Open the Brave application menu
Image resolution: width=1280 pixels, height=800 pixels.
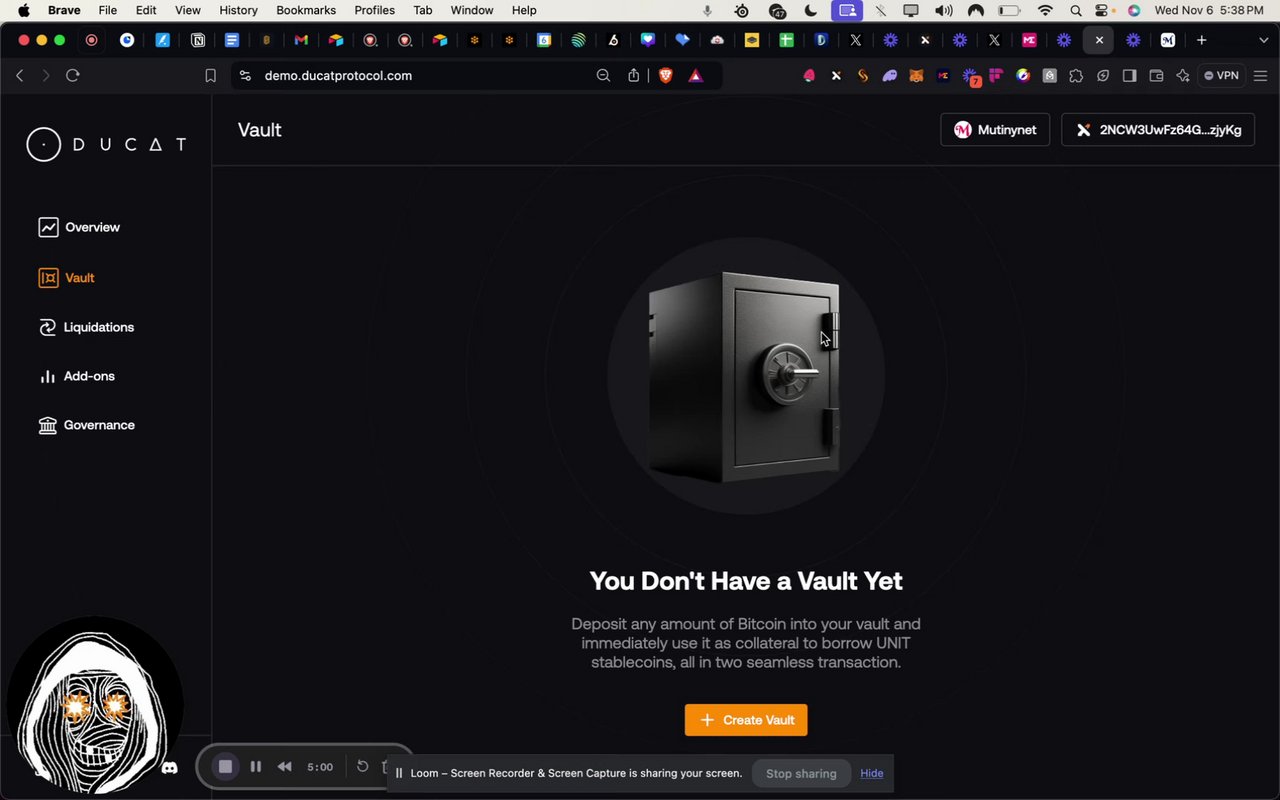click(x=64, y=10)
